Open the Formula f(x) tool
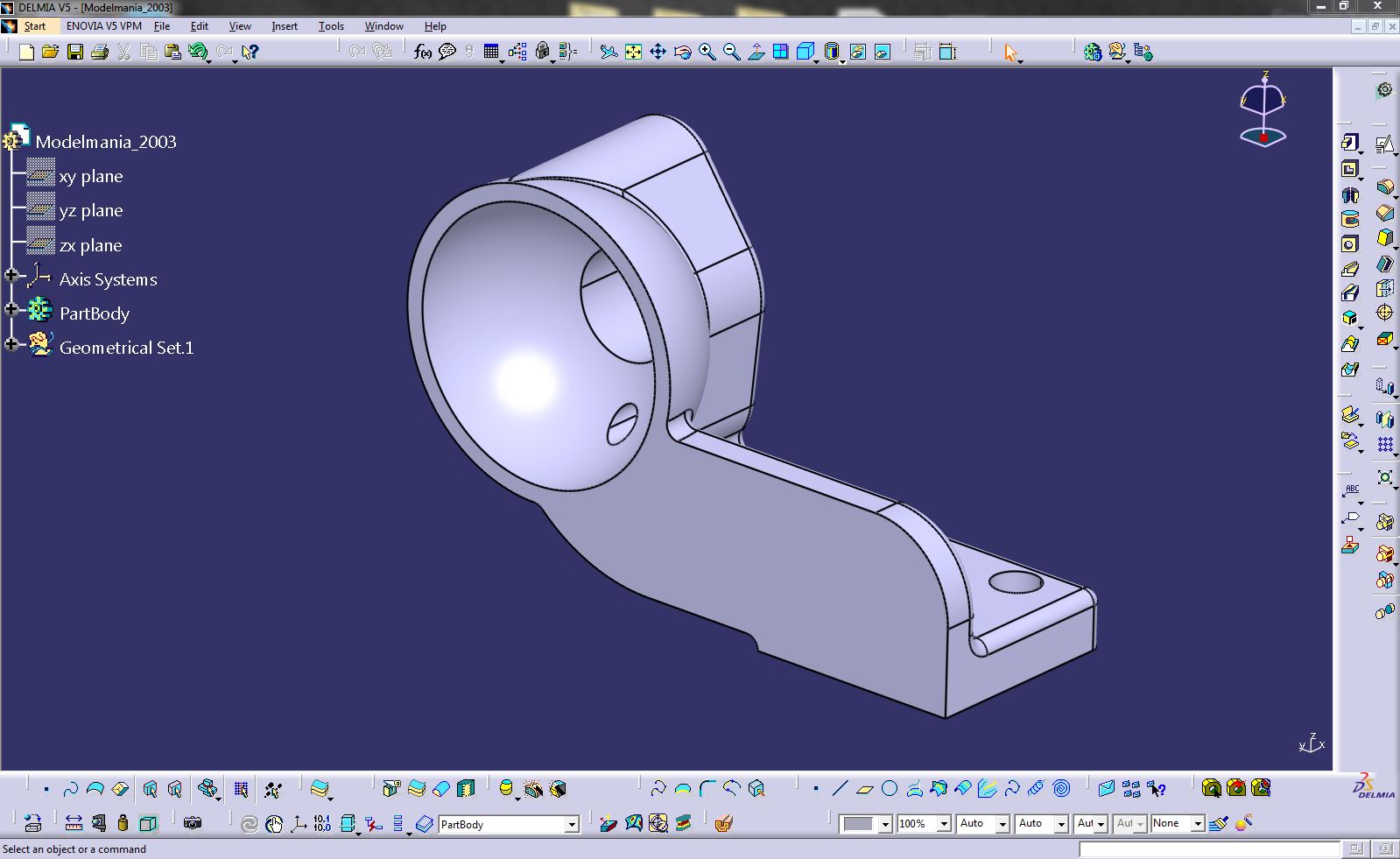The width and height of the screenshot is (1400, 859). pyautogui.click(x=422, y=53)
